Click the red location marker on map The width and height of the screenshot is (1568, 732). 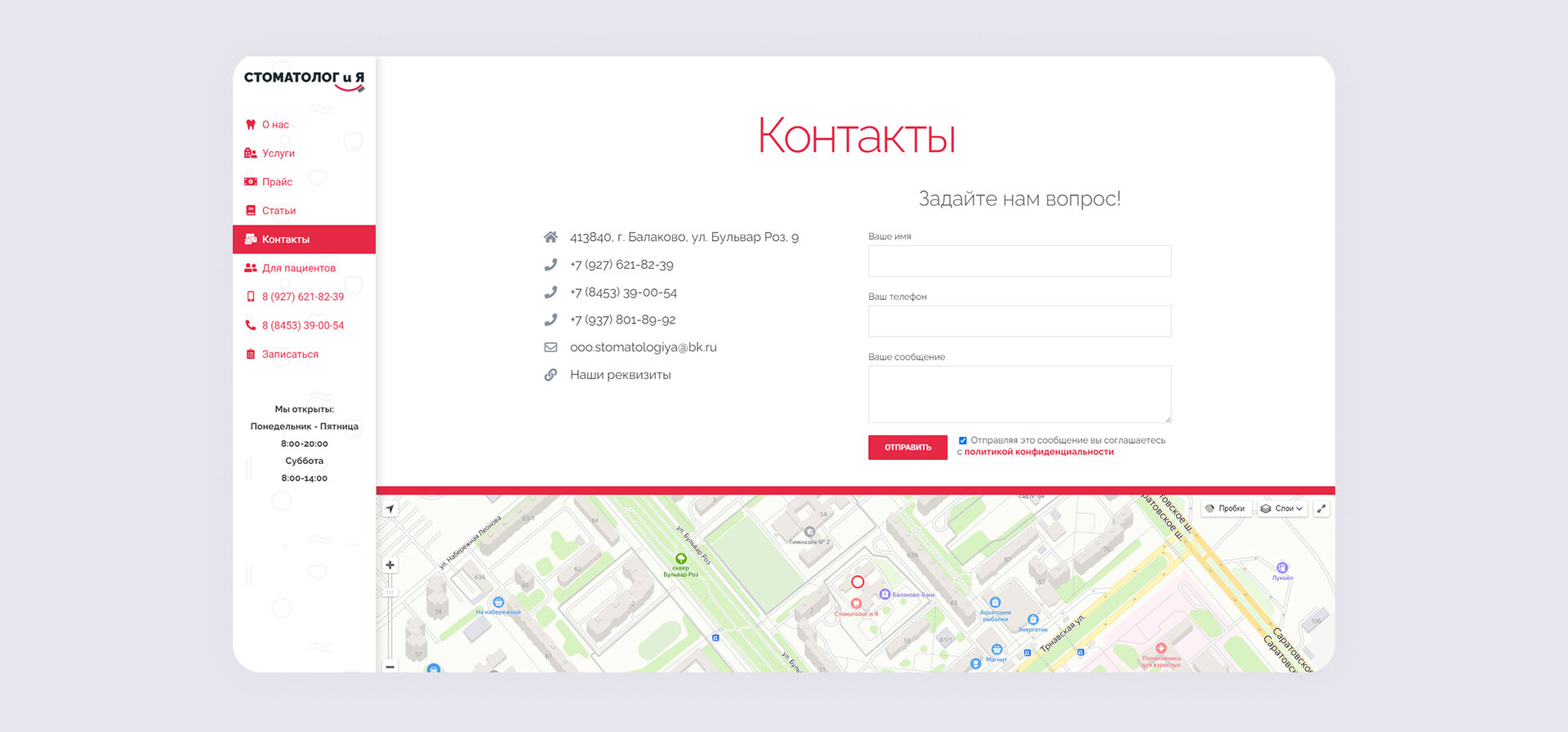point(857,582)
